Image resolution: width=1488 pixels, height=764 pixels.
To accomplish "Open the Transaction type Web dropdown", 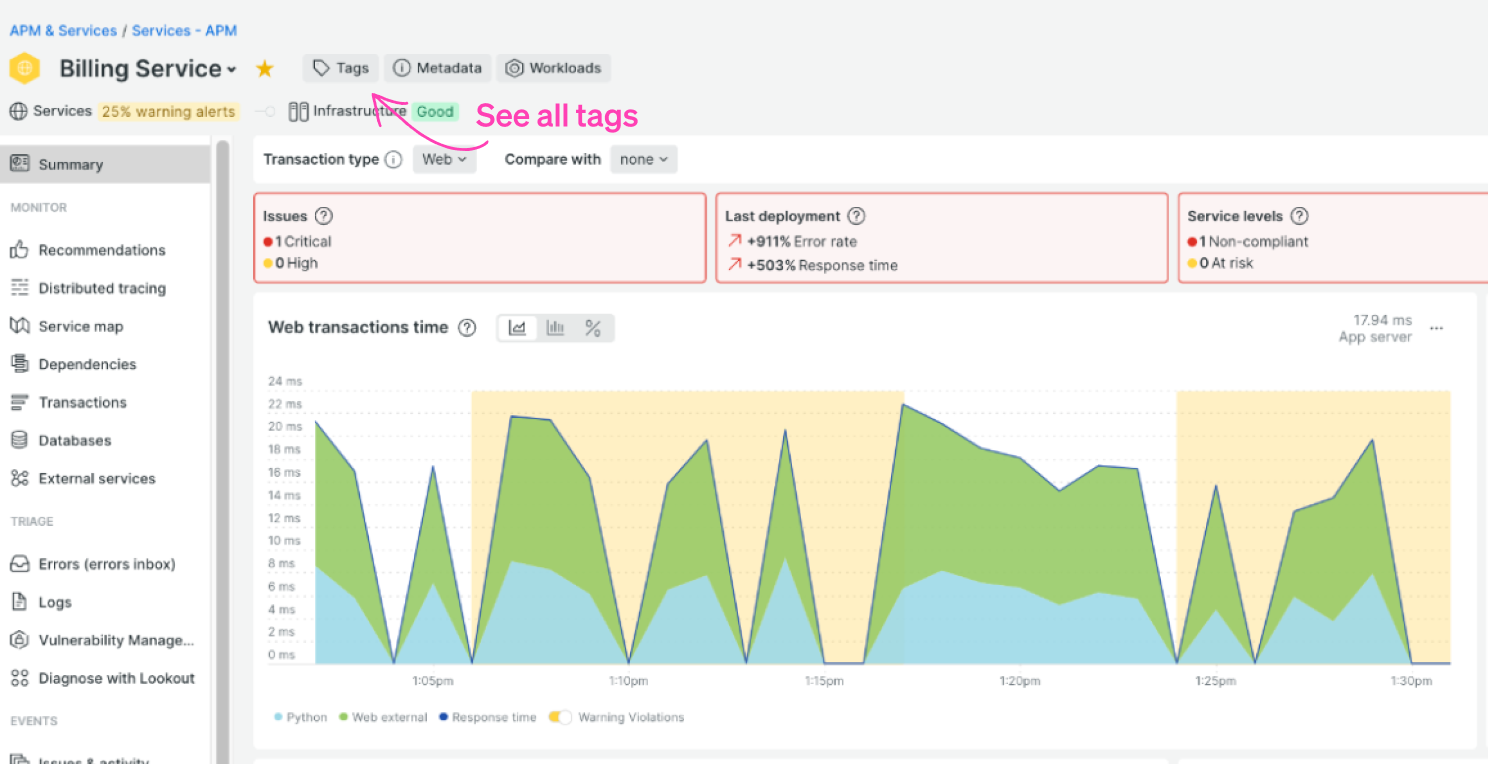I will pyautogui.click(x=444, y=160).
